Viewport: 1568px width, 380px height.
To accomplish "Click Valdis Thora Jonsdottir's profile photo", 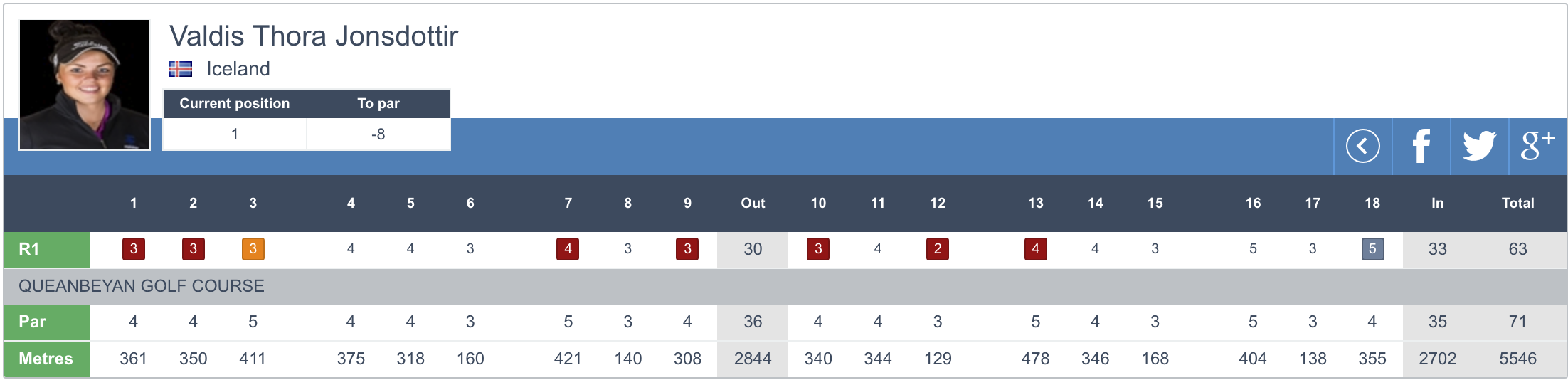I will (x=85, y=85).
